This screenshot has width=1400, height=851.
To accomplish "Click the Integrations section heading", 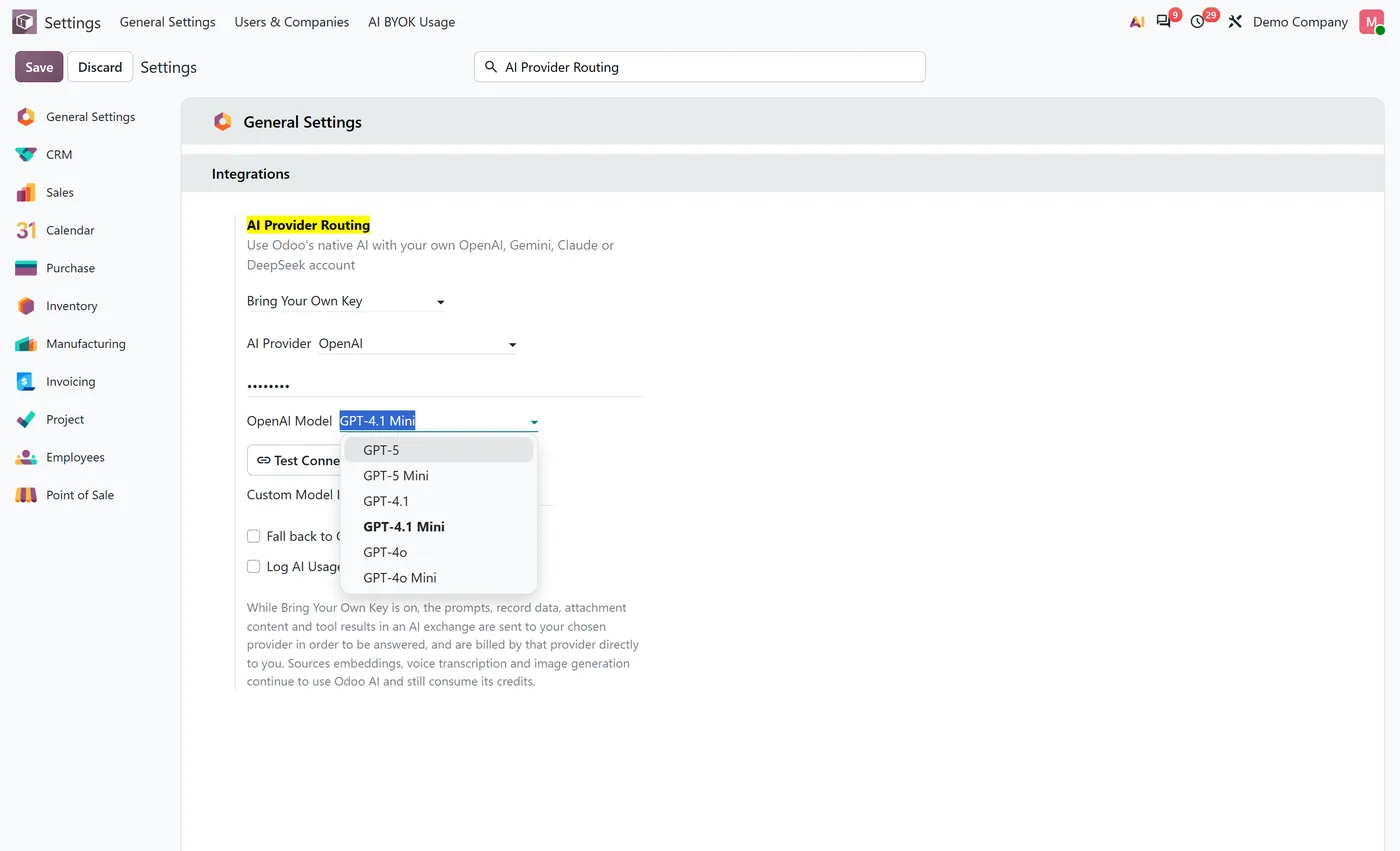I will click(x=251, y=174).
